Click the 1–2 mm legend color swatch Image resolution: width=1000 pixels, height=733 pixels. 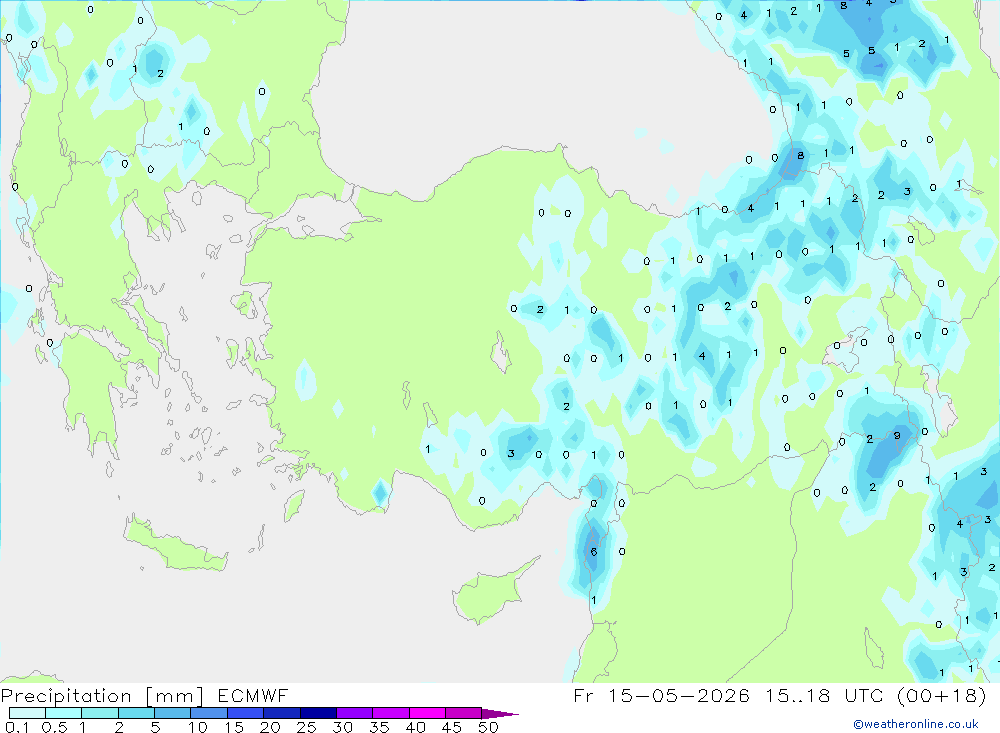tap(99, 713)
